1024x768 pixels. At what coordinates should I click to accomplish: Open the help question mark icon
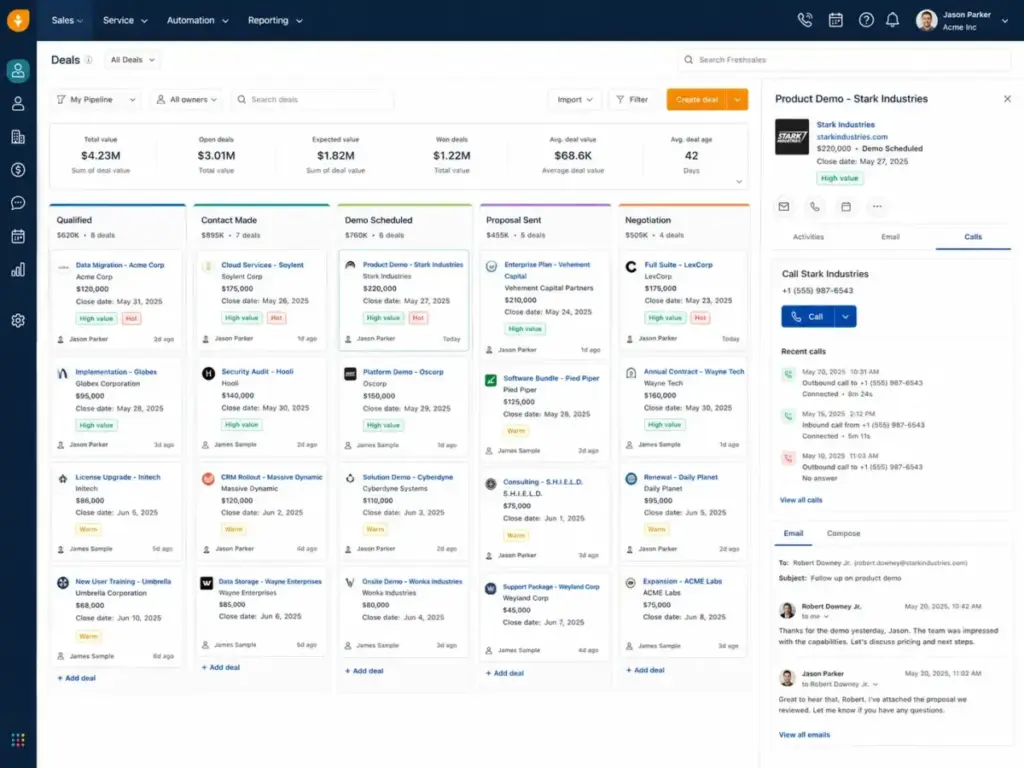point(866,20)
